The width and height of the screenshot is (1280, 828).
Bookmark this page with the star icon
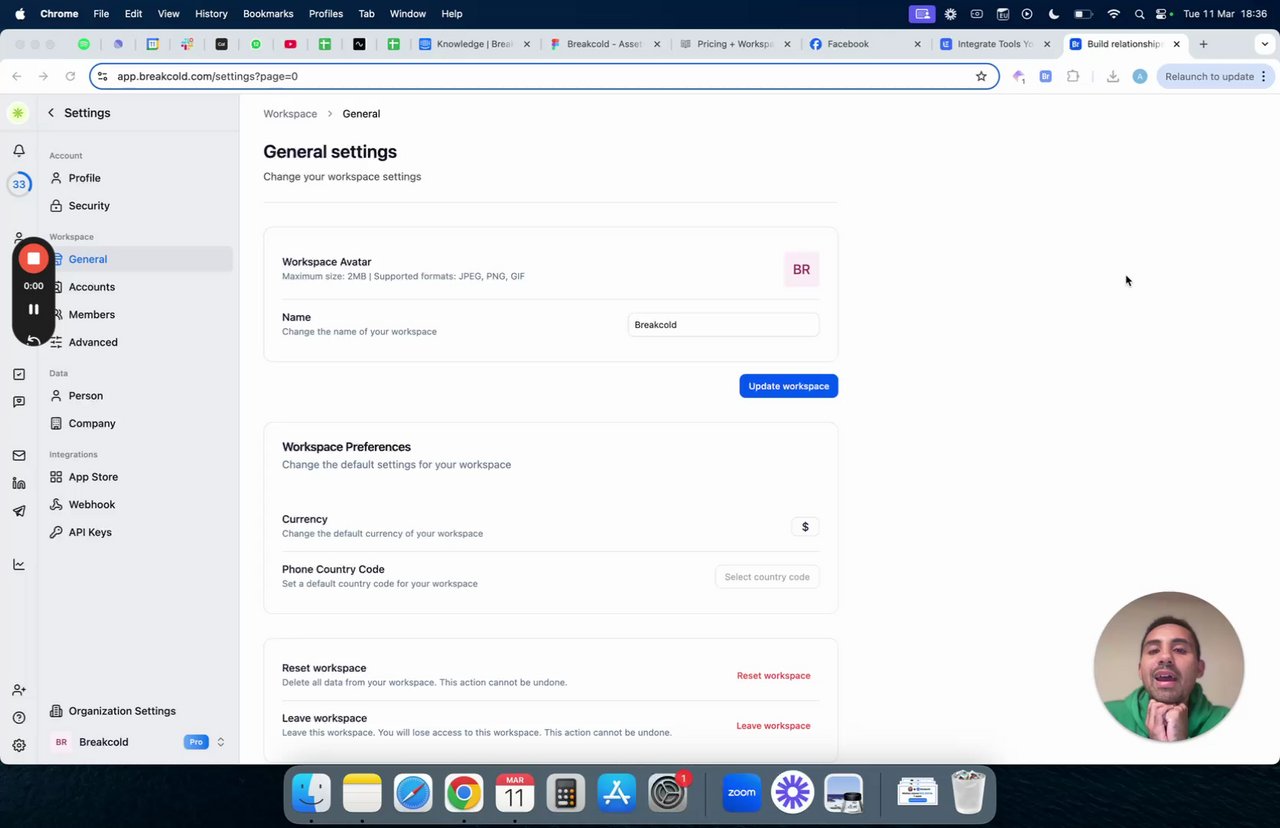[981, 76]
